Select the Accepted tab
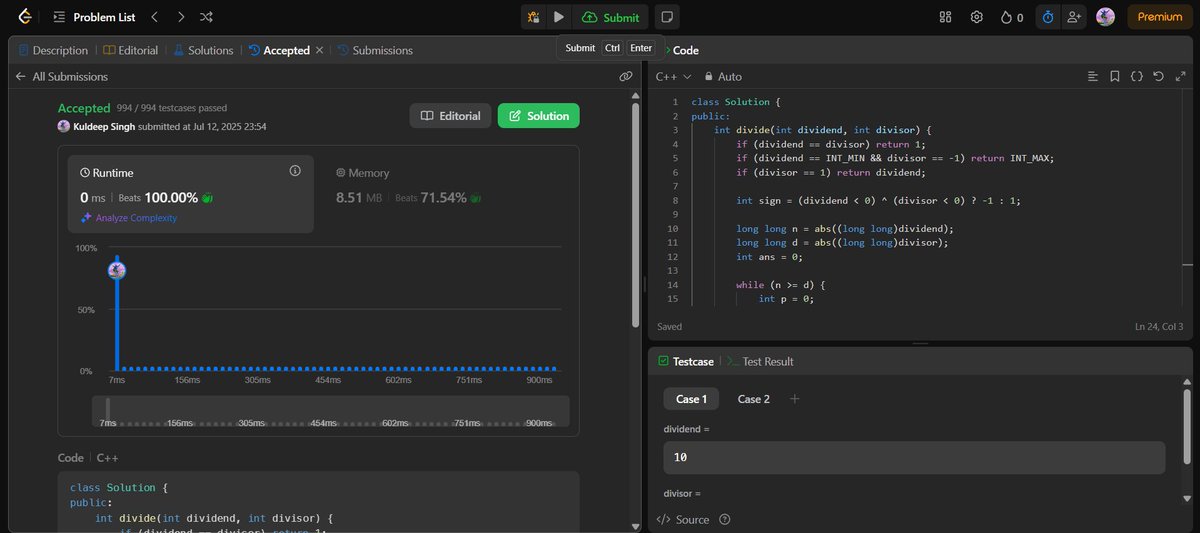The height and width of the screenshot is (533, 1200). click(x=279, y=50)
